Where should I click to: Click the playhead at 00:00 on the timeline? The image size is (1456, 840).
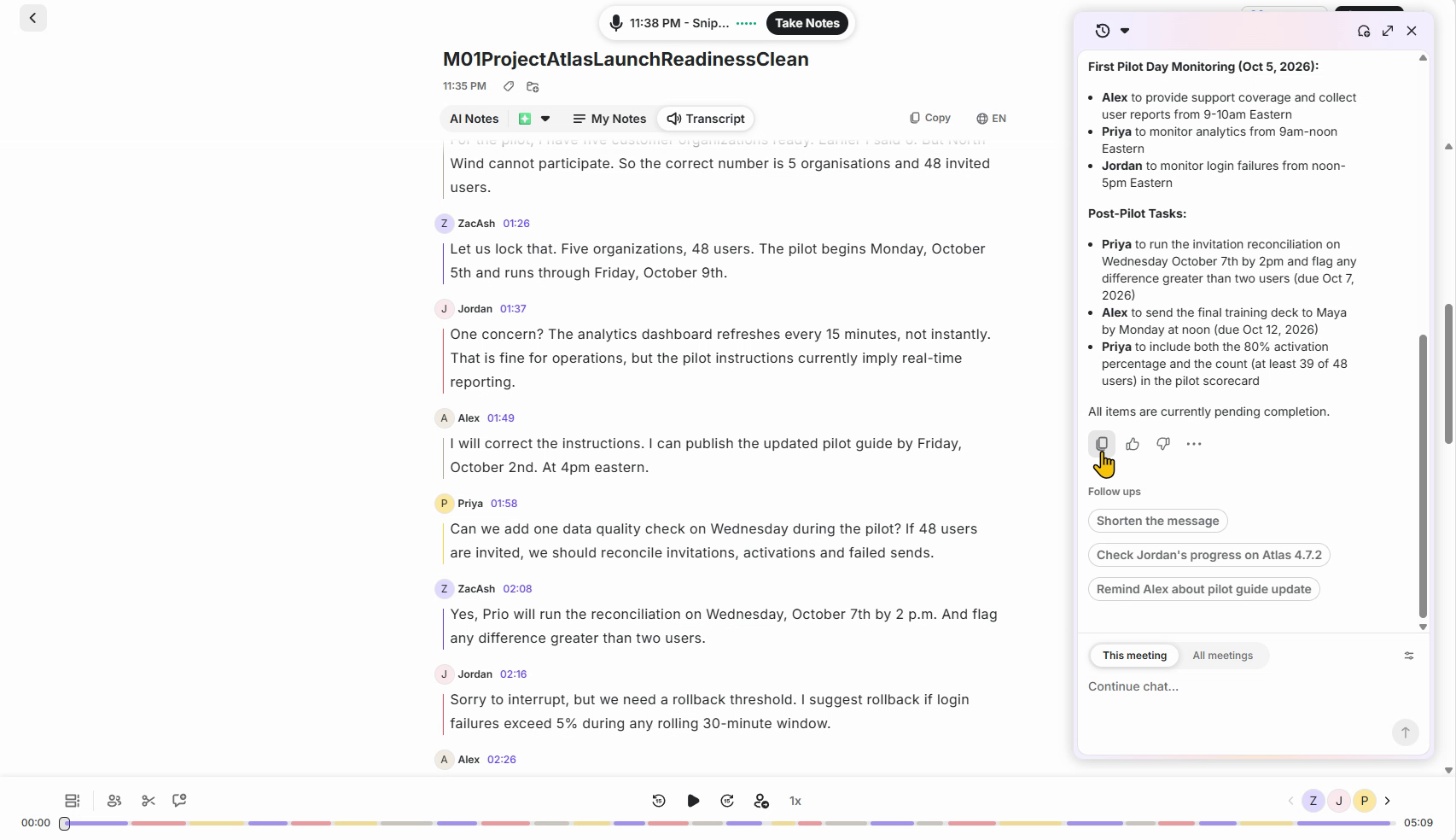[64, 824]
